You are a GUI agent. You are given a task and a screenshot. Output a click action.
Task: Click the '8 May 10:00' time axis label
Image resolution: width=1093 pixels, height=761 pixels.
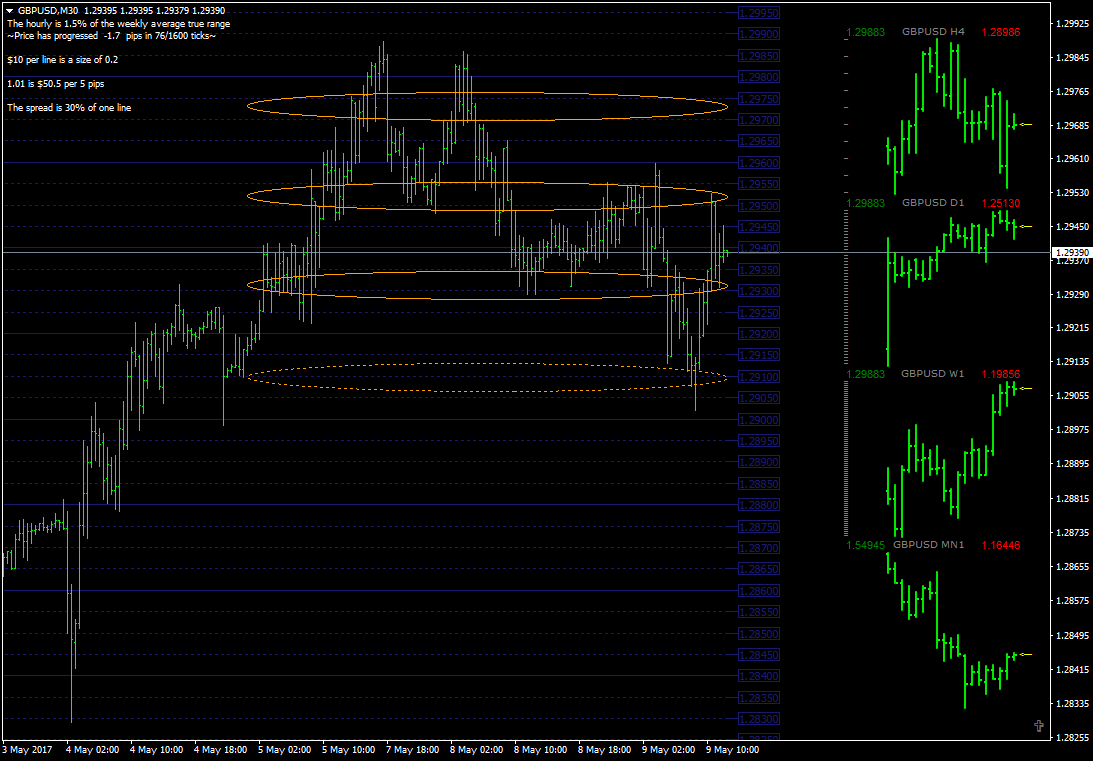(541, 750)
